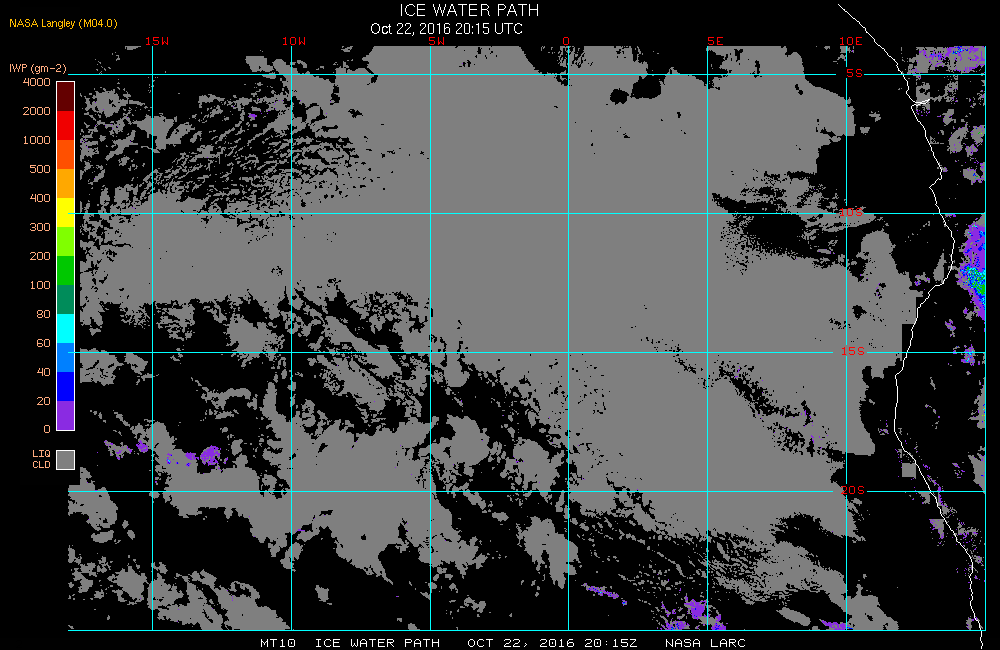
Task: Click the gray LIQ CLD swatch
Action: [x=66, y=460]
